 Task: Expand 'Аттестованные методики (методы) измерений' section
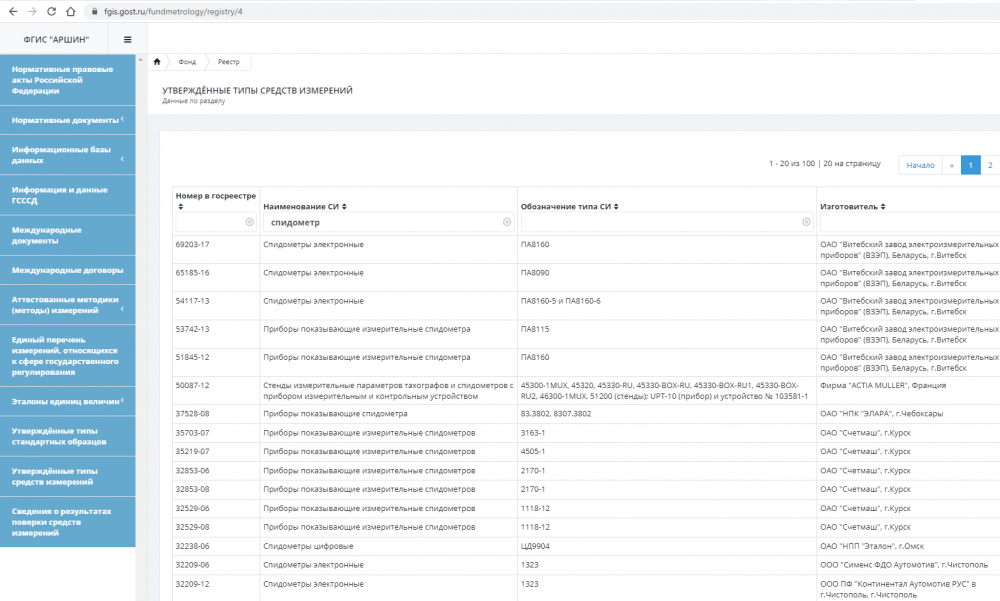(x=122, y=309)
